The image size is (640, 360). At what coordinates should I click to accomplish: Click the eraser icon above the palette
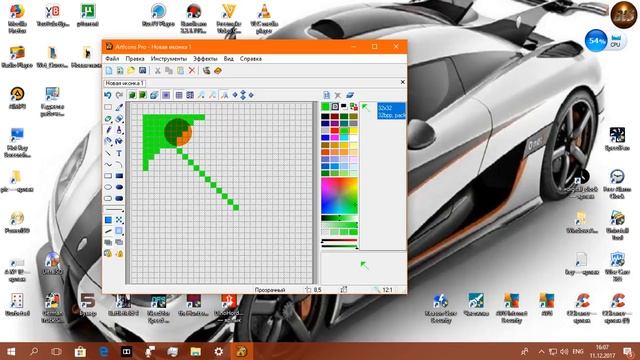point(350,95)
